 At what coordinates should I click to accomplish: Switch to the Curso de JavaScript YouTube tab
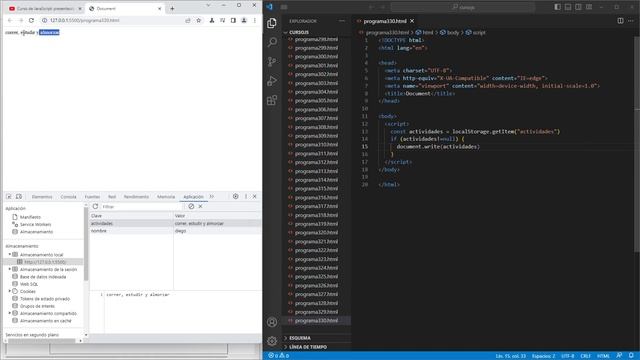pyautogui.click(x=44, y=8)
